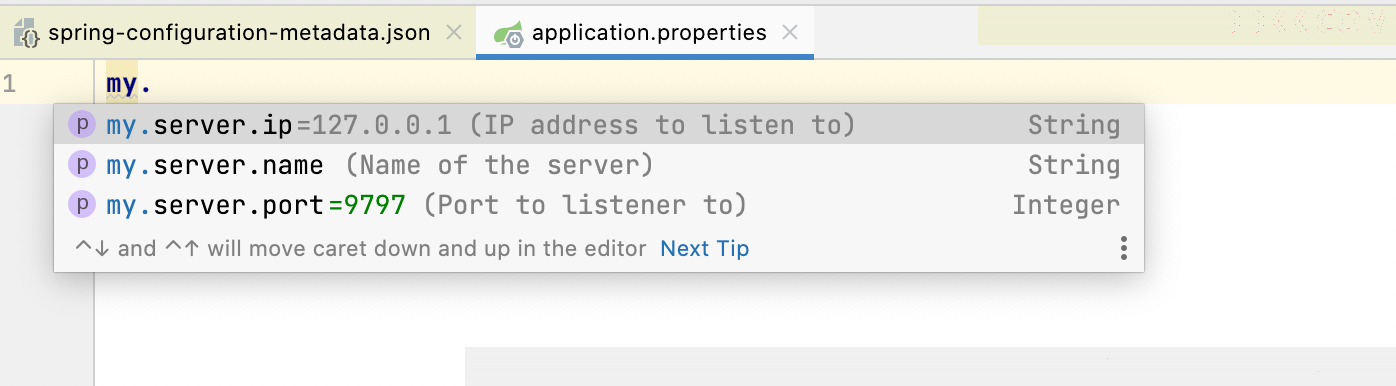Click the JSON file icon on spring-configuration-metadata tab
The height and width of the screenshot is (386, 1396).
pos(27,33)
